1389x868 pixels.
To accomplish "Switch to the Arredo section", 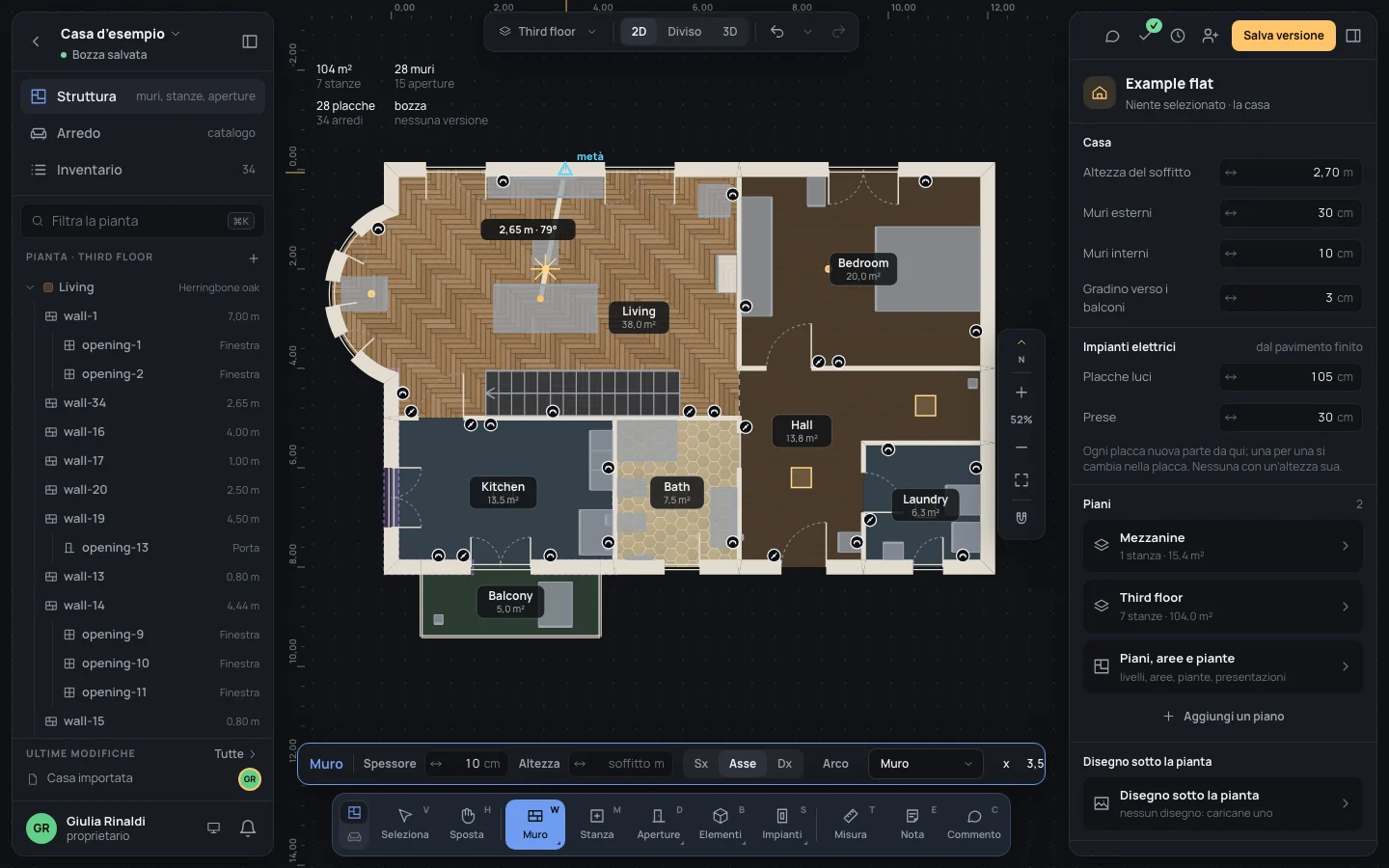I will 143,133.
